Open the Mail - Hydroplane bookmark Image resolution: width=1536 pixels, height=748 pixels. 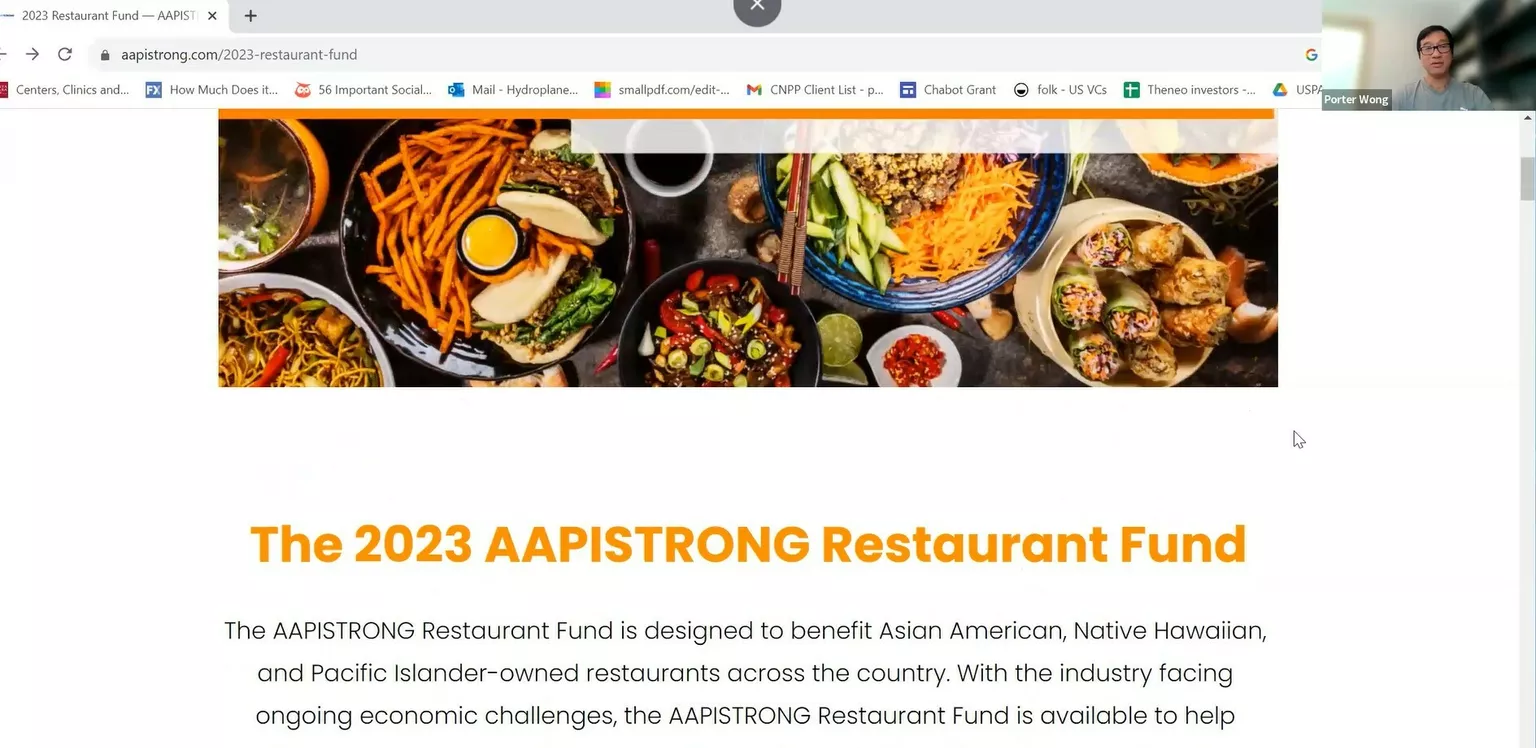pyautogui.click(x=513, y=90)
